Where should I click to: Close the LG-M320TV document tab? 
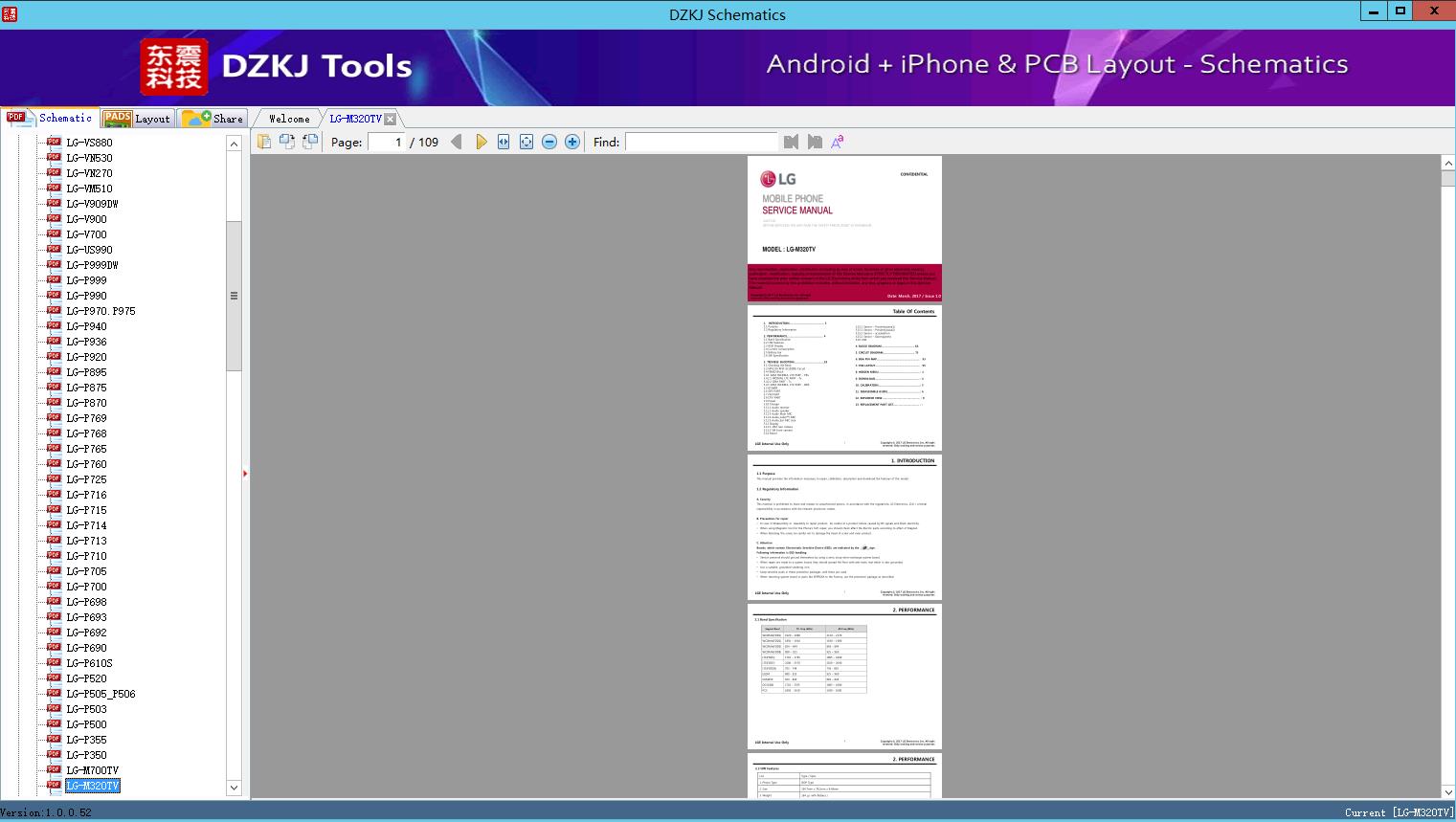[x=390, y=119]
